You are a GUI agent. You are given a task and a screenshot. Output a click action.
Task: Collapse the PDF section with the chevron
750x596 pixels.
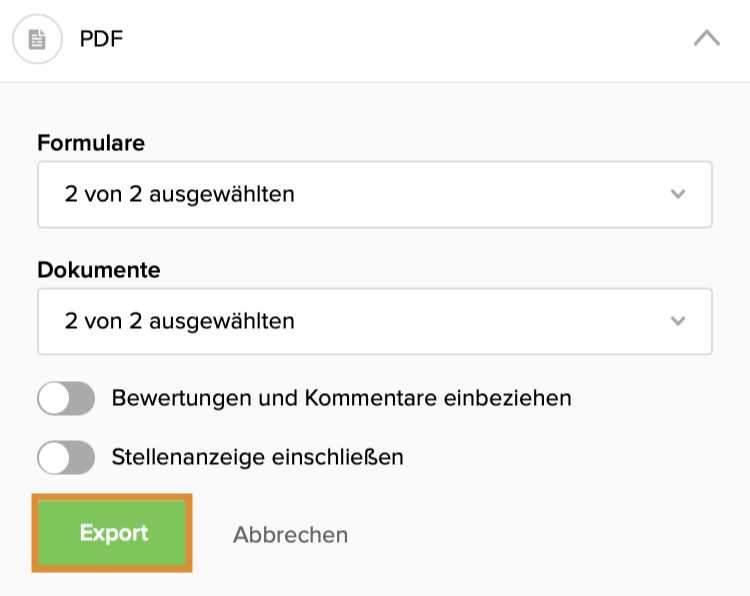click(x=706, y=39)
